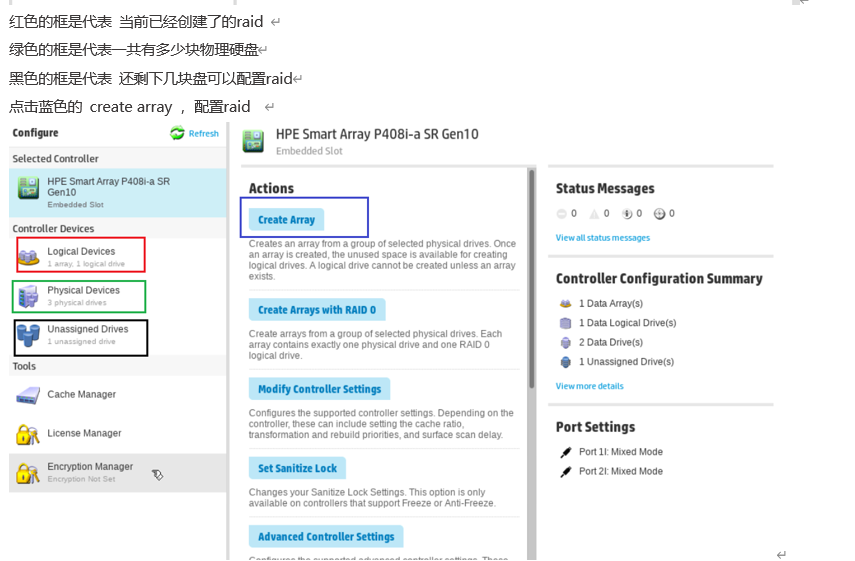Click the '2 Data Drive(s)' text
The width and height of the screenshot is (855, 561).
pyautogui.click(x=611, y=342)
